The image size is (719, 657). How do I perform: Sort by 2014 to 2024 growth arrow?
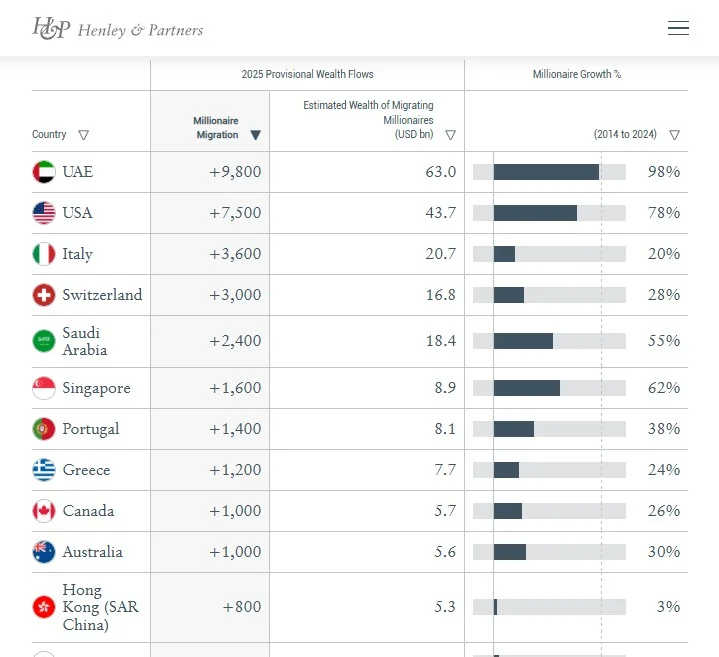(675, 135)
